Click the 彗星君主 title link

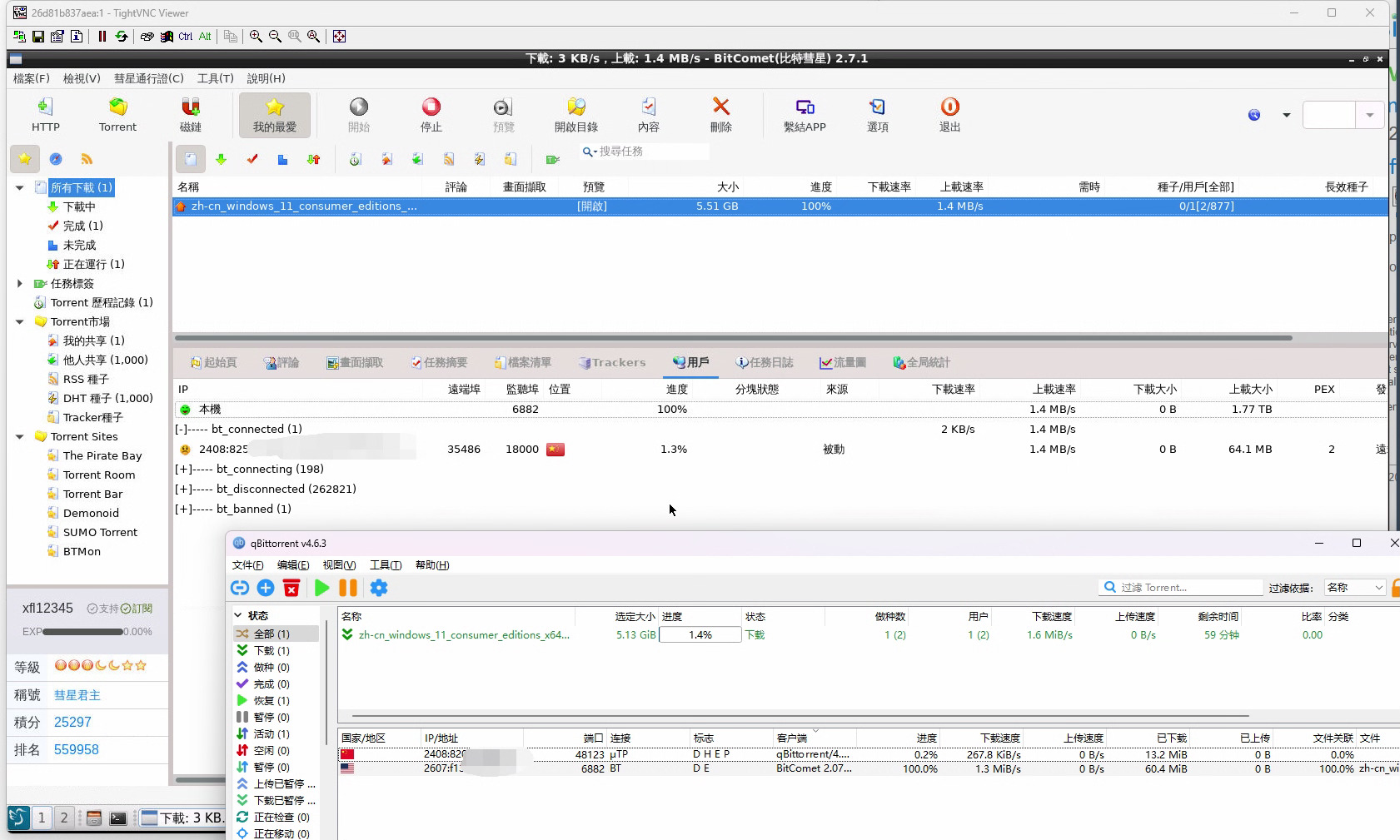tap(77, 695)
